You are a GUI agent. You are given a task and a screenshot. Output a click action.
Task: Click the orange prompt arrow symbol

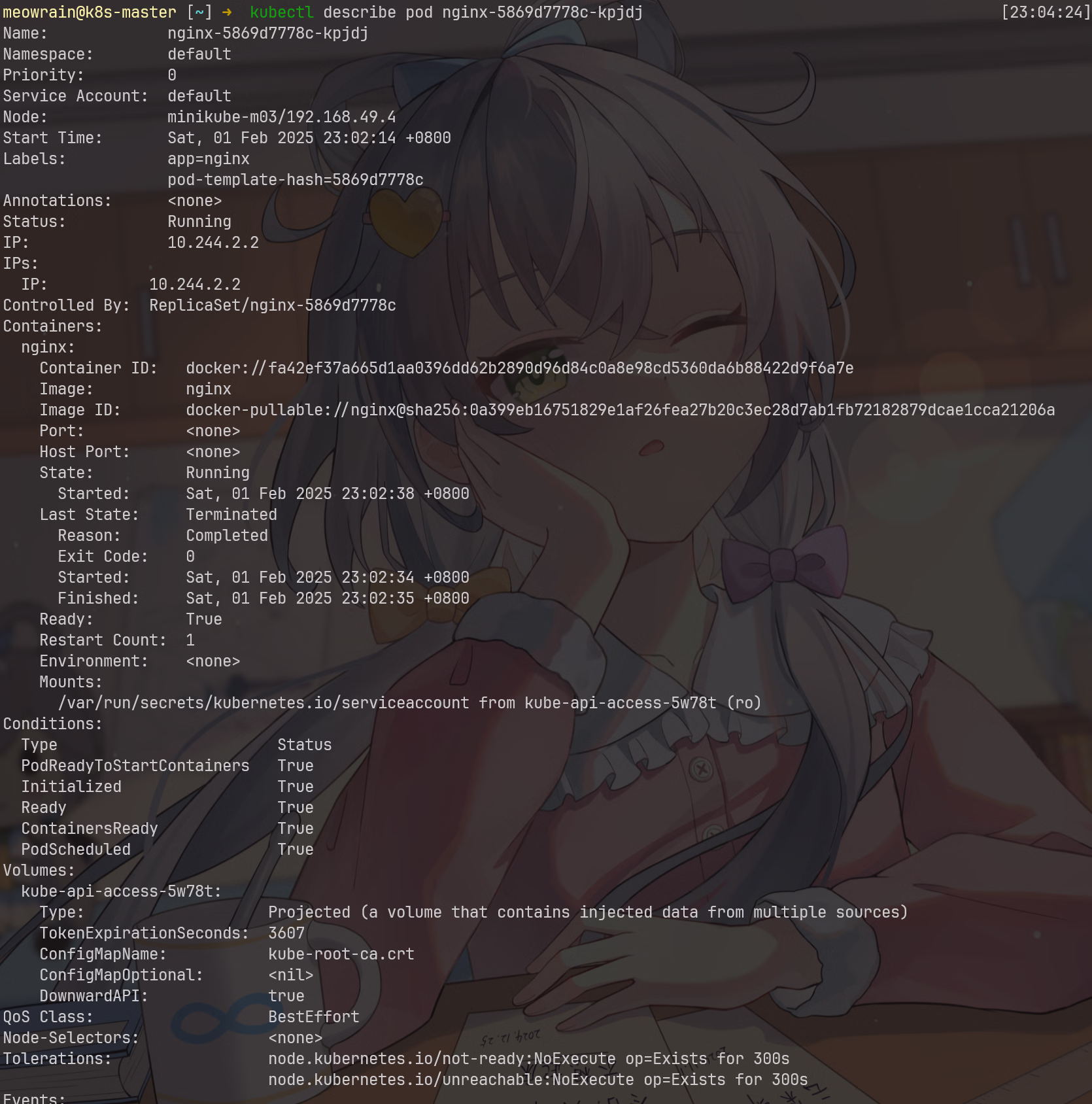(226, 12)
